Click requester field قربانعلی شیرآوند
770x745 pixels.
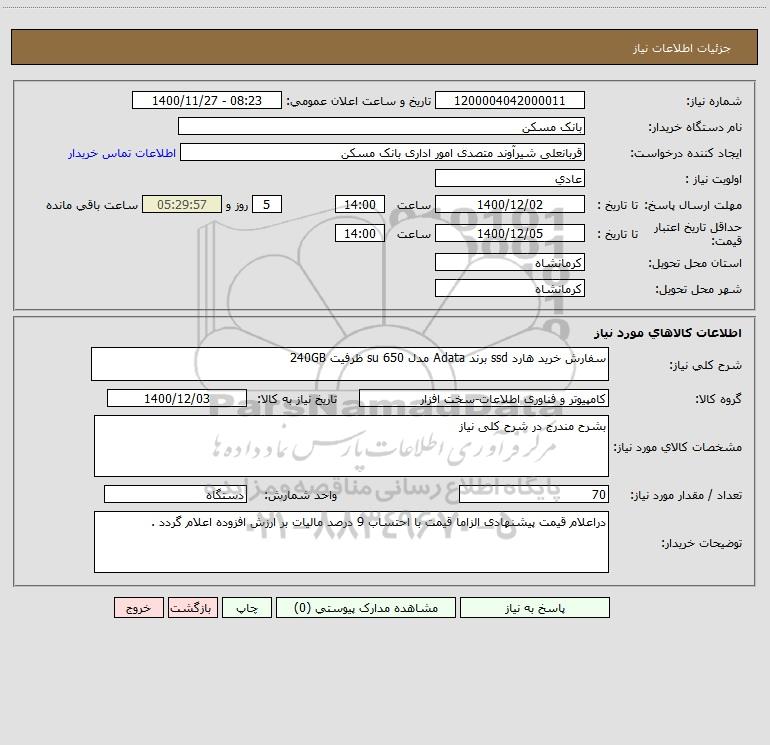point(383,152)
